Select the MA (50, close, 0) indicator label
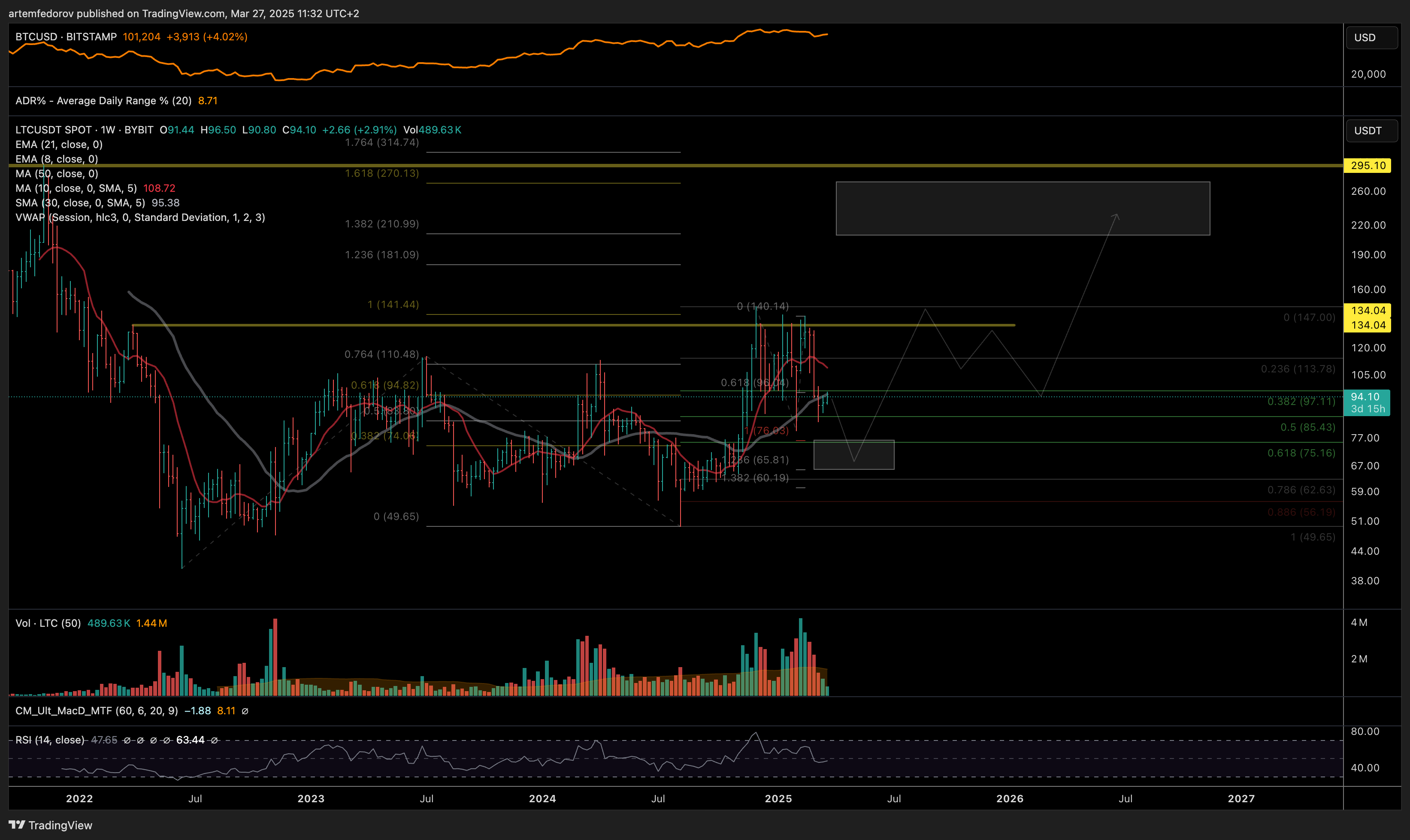1410x840 pixels. [x=57, y=174]
